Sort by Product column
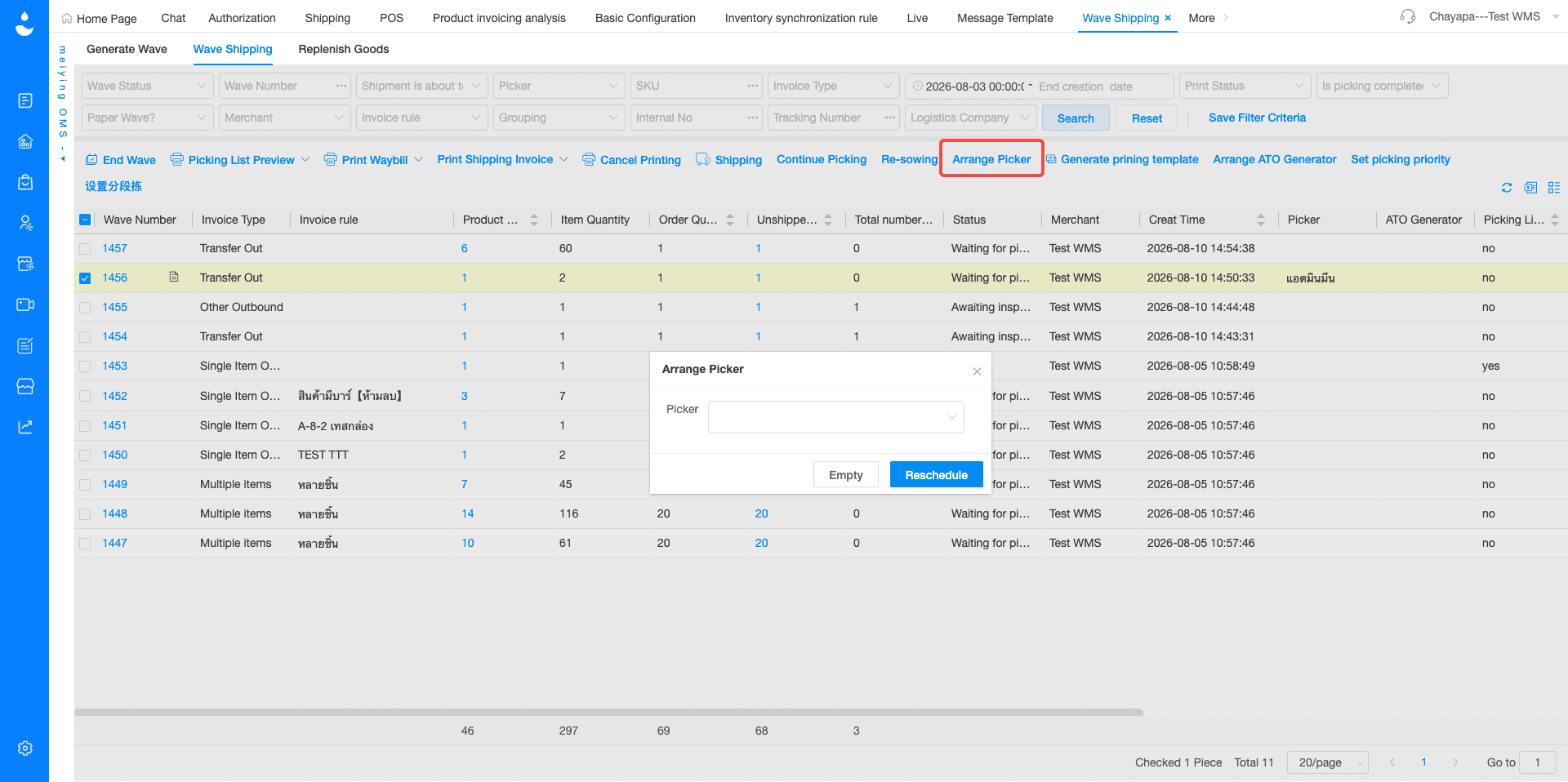The image size is (1568, 782). [534, 220]
